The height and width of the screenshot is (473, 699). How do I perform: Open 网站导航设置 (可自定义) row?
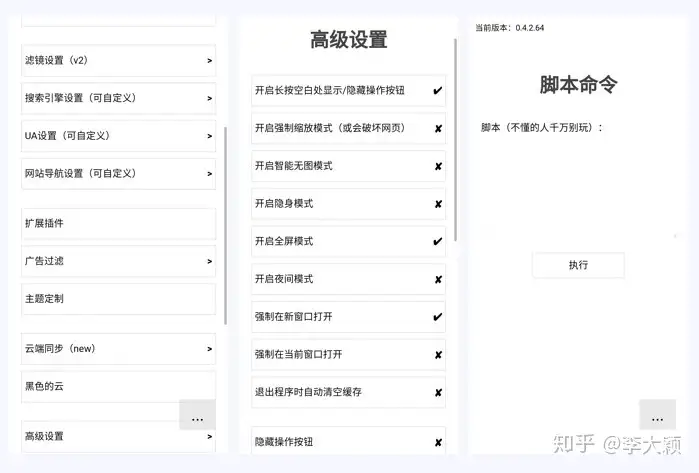(x=119, y=173)
